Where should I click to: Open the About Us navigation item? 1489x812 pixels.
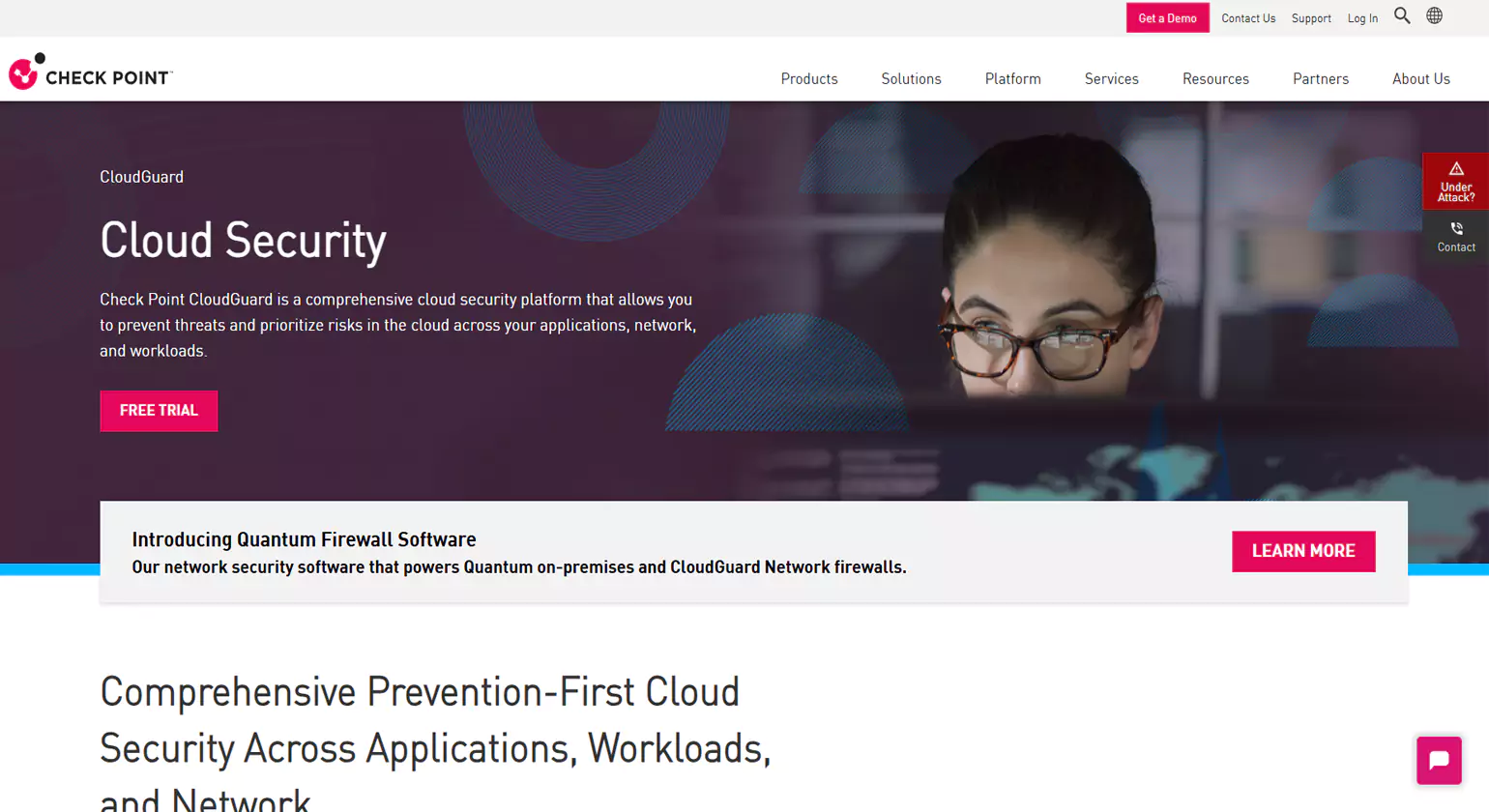(x=1421, y=78)
